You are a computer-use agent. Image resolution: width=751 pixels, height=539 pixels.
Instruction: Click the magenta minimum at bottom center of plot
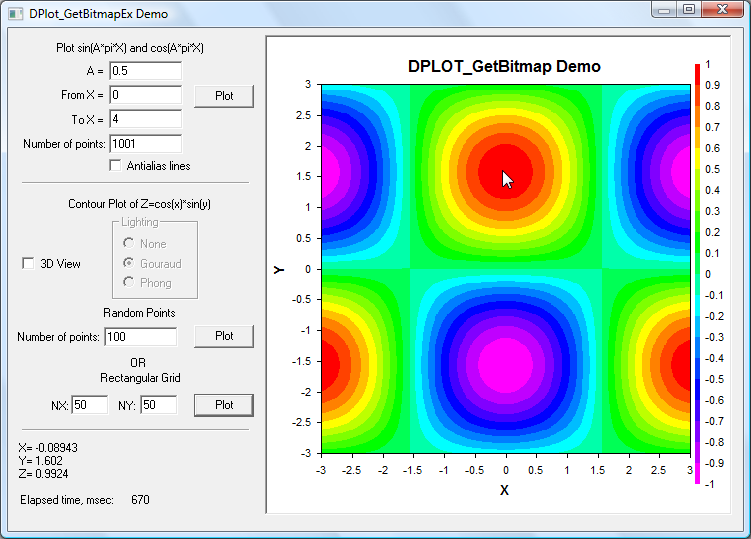[506, 365]
